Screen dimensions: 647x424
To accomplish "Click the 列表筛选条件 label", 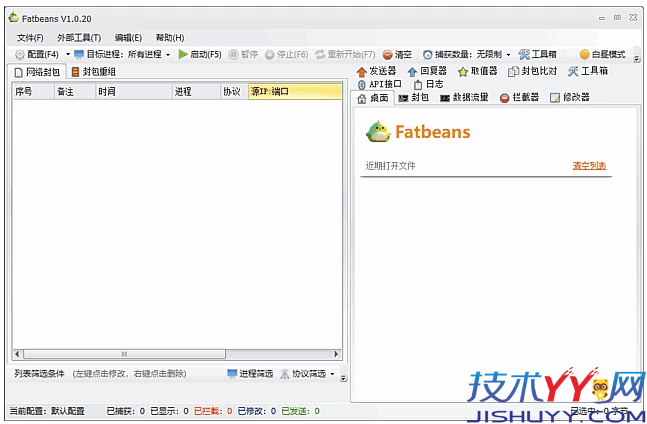I will [x=39, y=374].
